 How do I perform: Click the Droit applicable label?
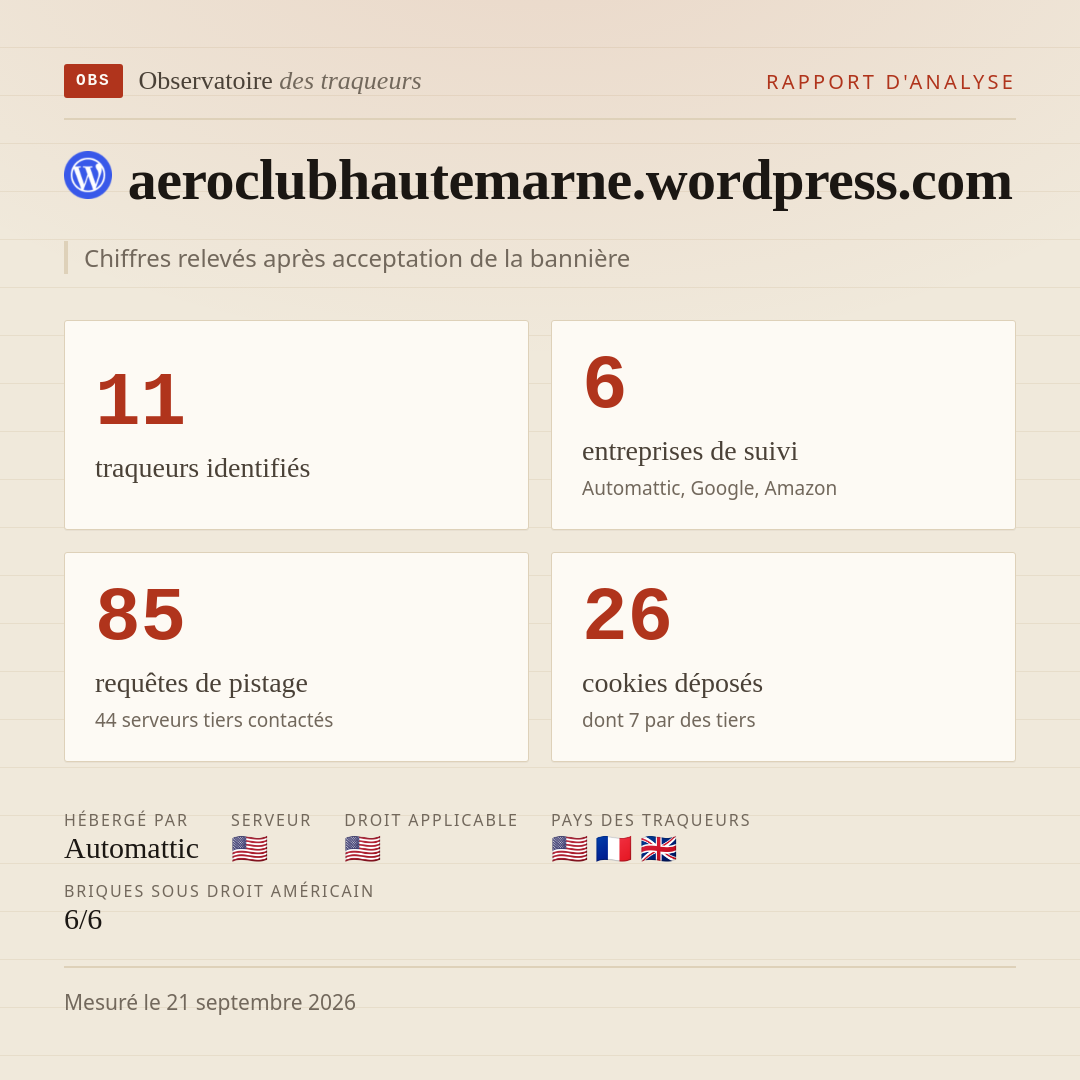(431, 820)
